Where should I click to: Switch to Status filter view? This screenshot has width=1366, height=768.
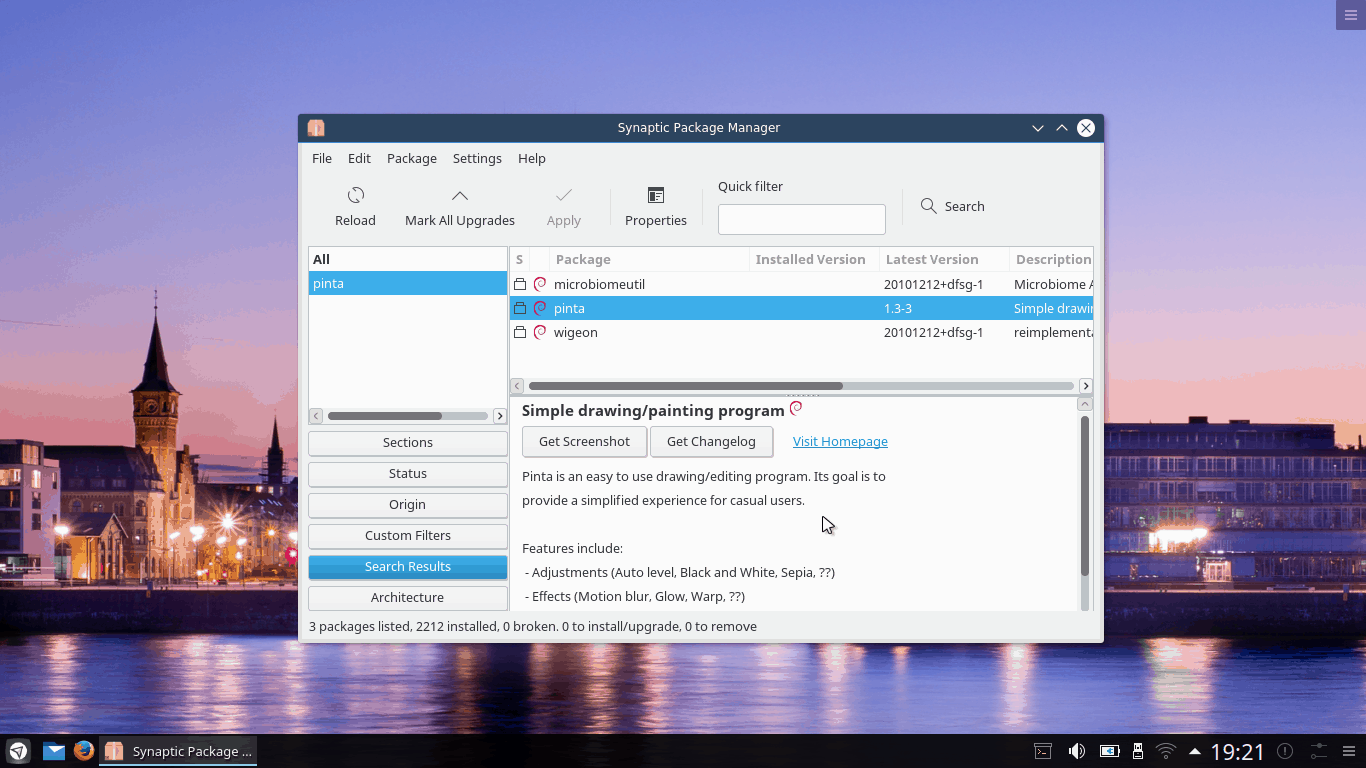point(408,473)
